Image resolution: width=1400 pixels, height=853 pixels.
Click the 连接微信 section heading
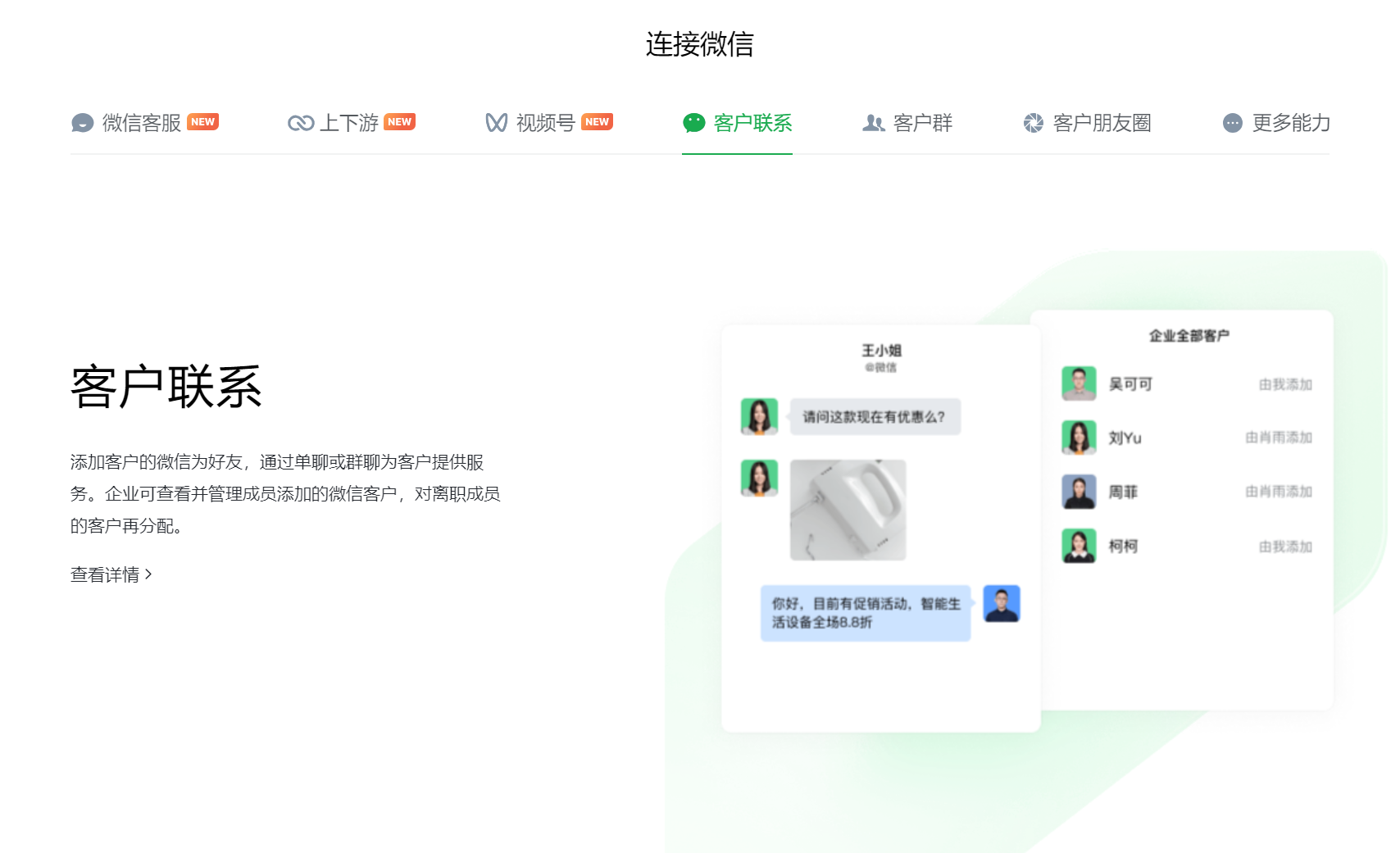(x=700, y=44)
